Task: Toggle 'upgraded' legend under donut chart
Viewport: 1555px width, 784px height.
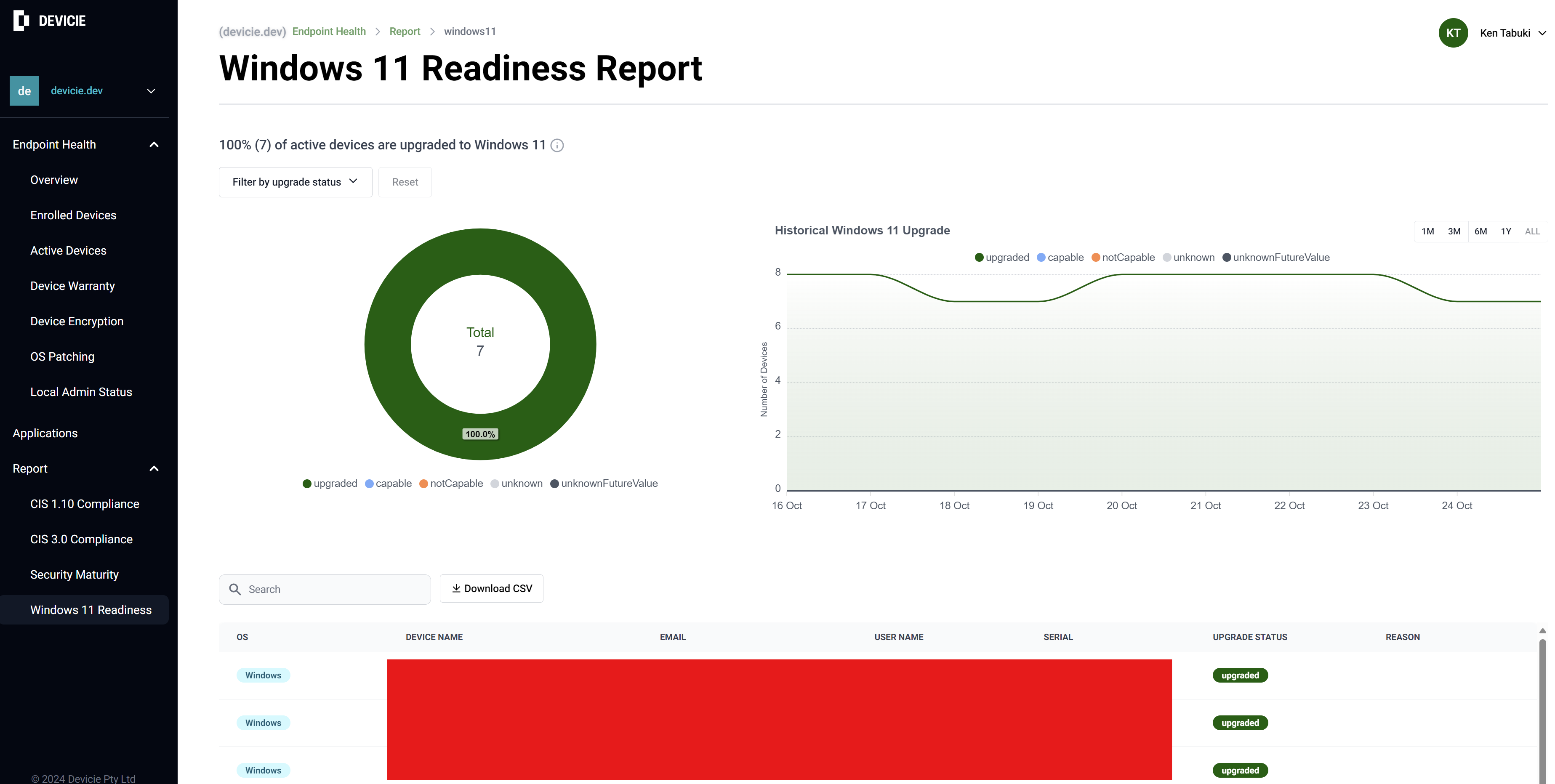Action: point(330,484)
